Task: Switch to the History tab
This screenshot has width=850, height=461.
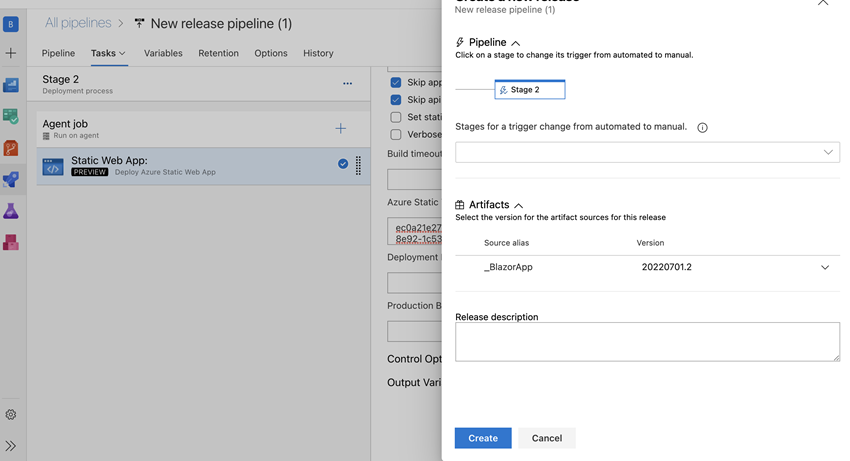Action: [318, 53]
